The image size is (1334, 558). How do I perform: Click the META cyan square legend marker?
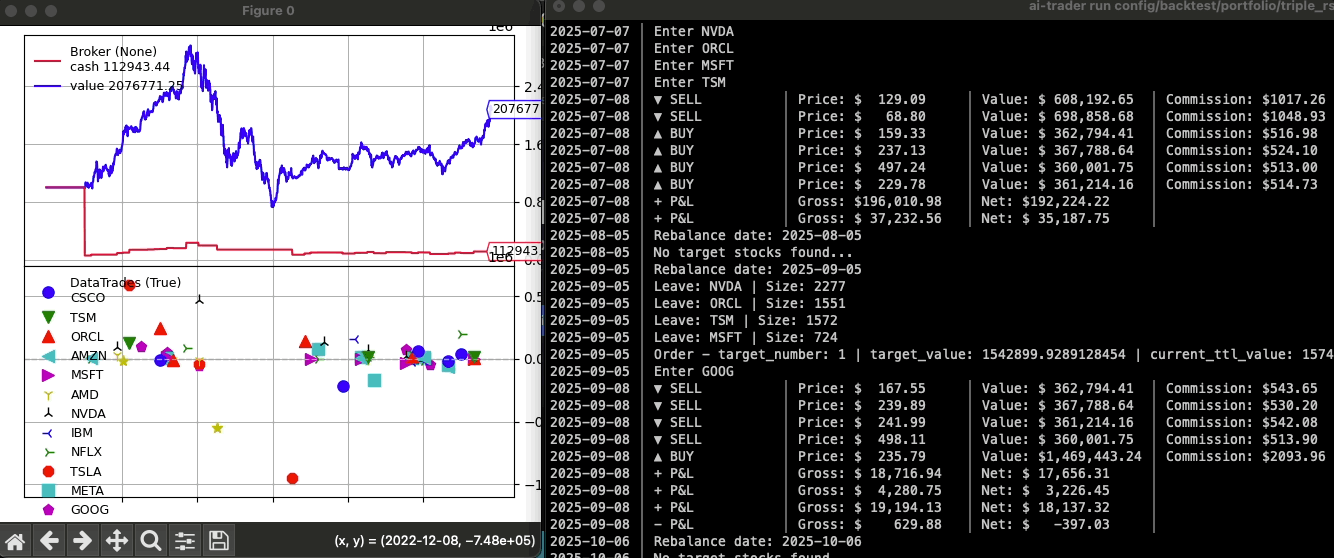click(48, 491)
